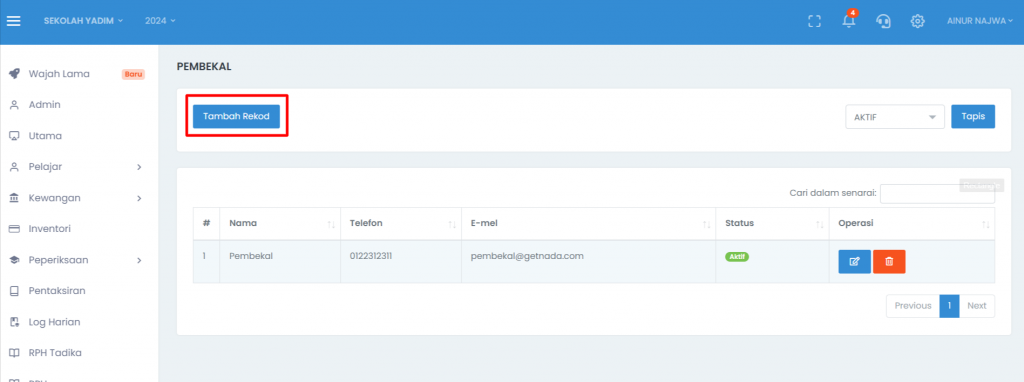Click row number 1 cell
This screenshot has width=1024, height=382.
tap(206, 261)
